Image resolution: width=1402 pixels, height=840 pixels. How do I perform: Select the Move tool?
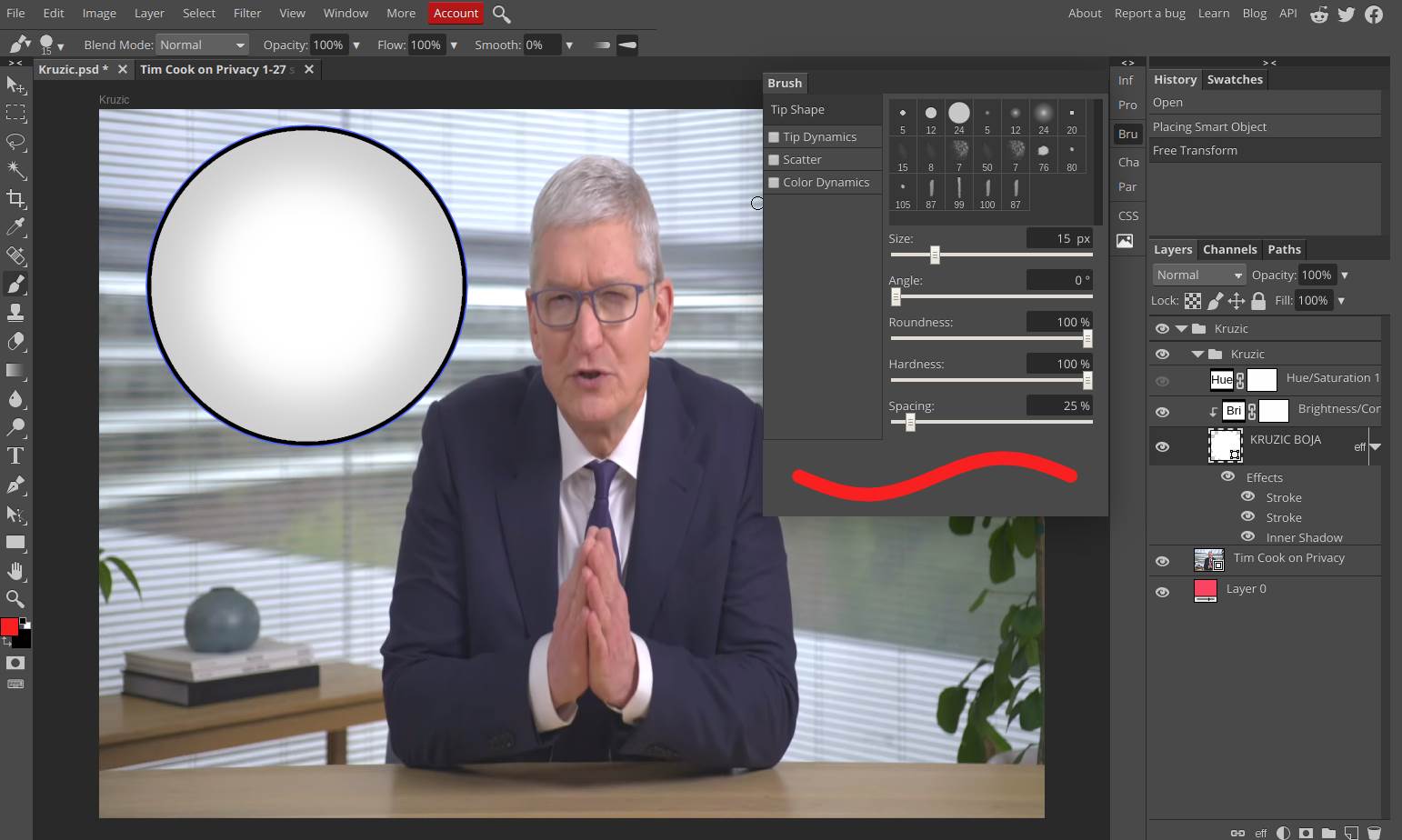pyautogui.click(x=15, y=85)
